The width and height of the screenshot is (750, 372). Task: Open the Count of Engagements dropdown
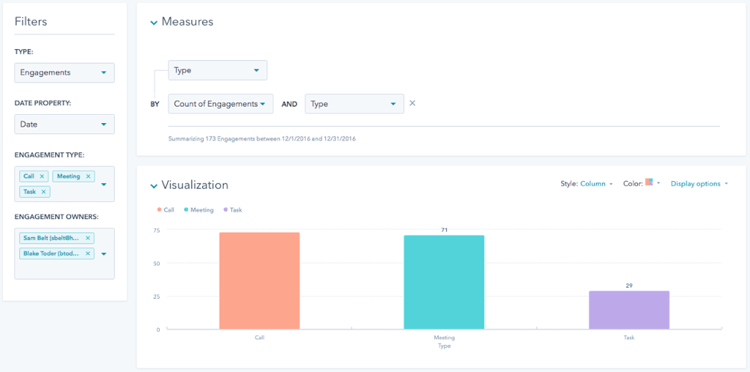[x=221, y=104]
